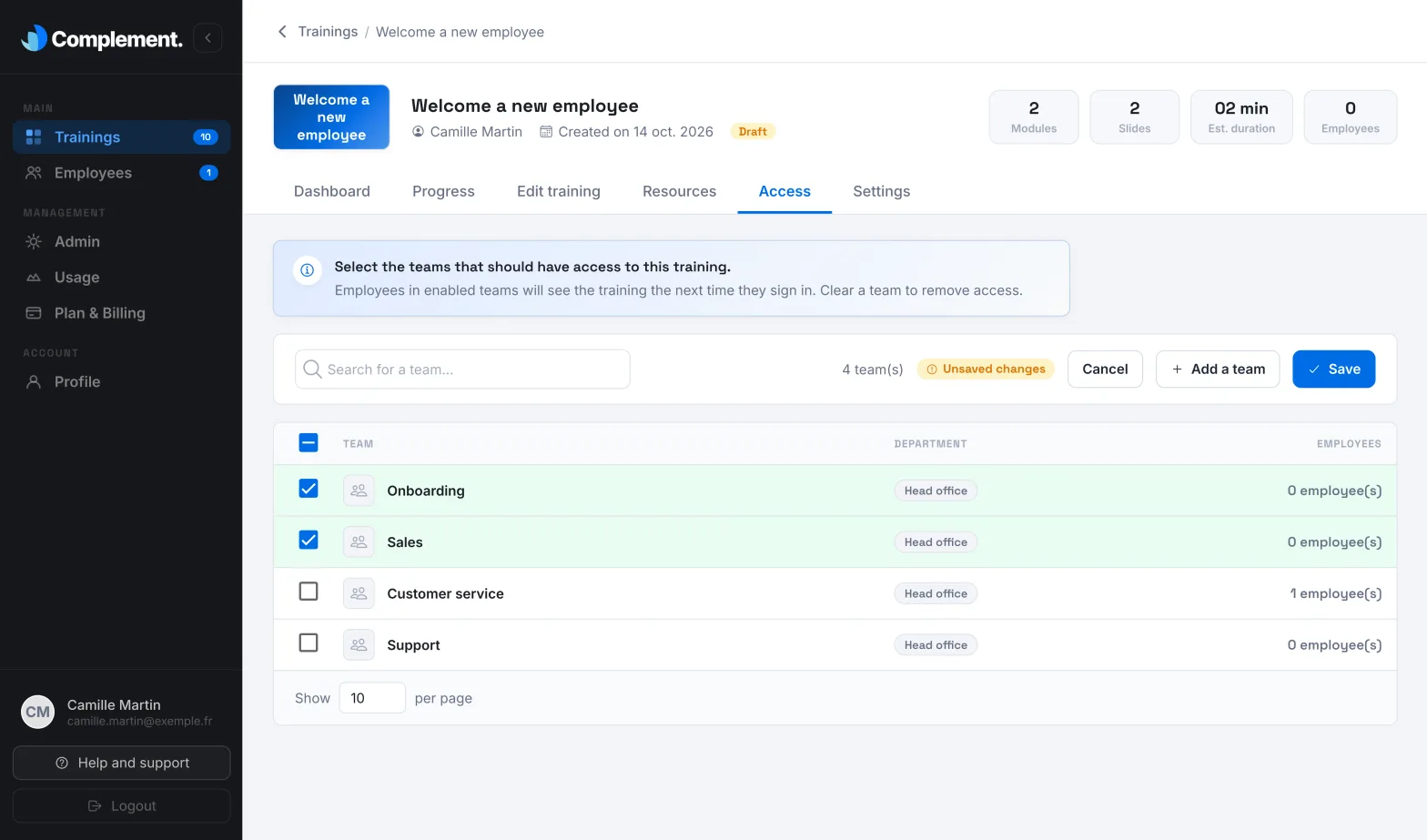Click the CM user avatar

(x=38, y=712)
